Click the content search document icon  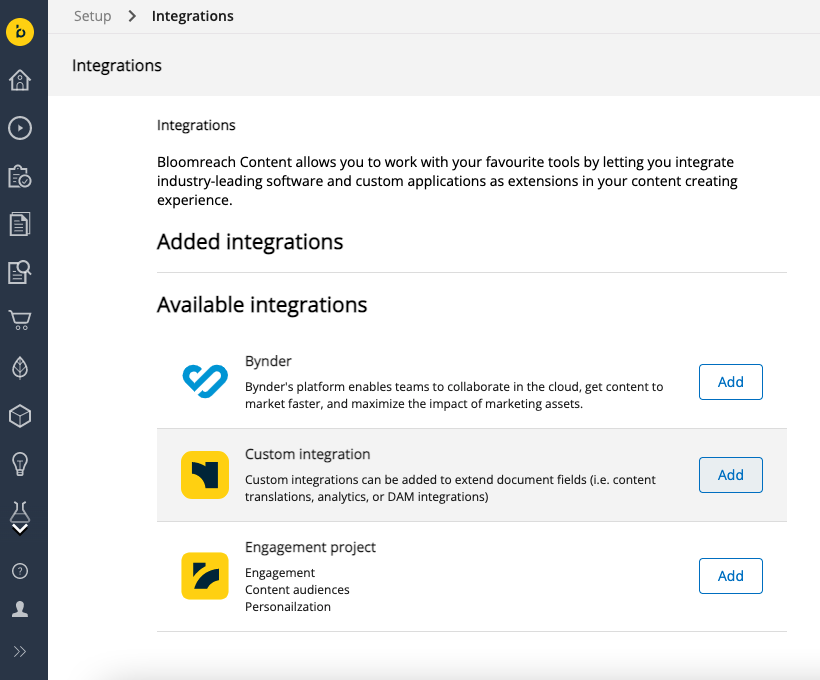pos(22,272)
